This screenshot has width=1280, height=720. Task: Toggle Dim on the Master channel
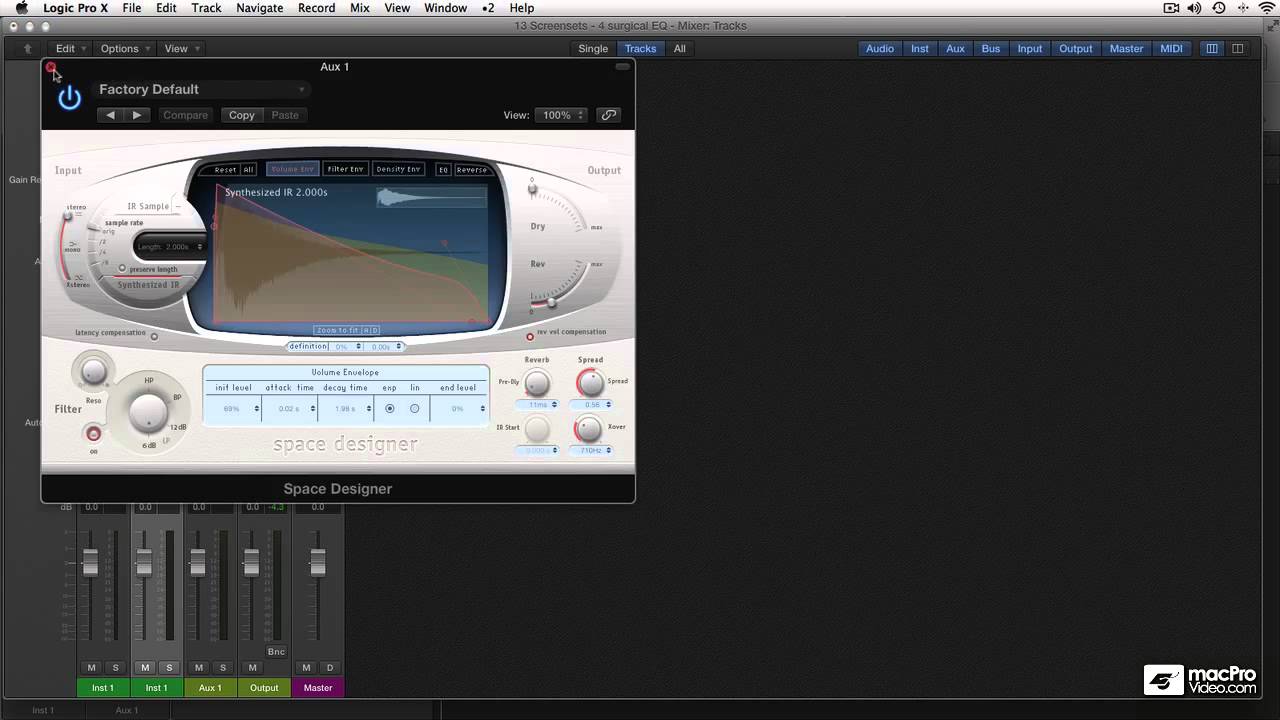tap(330, 668)
